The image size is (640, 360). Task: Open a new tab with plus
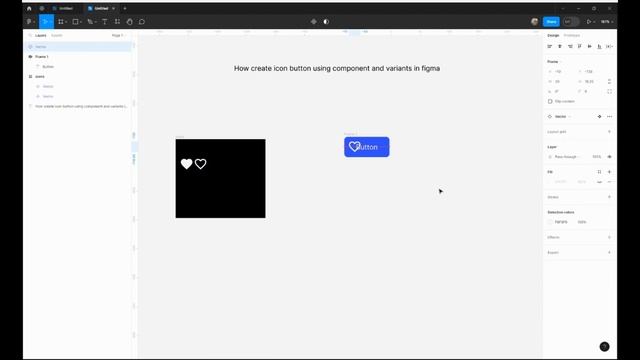tap(125, 8)
